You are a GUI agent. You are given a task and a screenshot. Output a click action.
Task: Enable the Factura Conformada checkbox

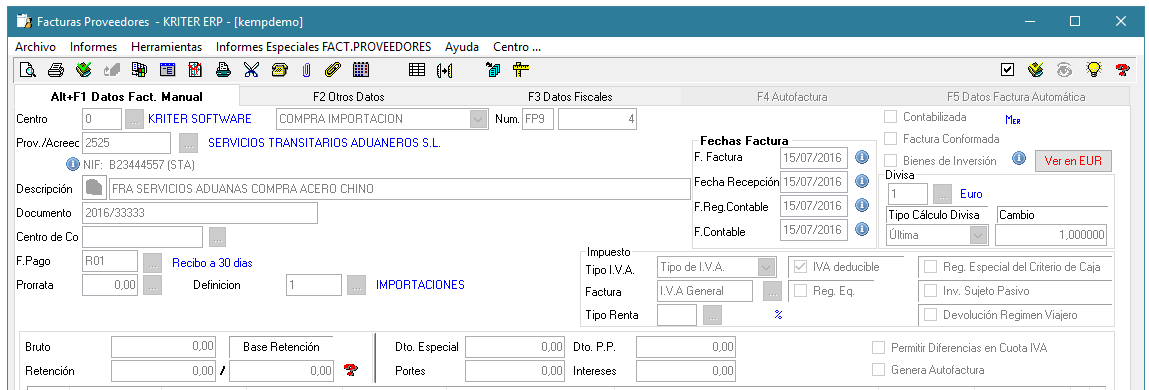(x=891, y=139)
